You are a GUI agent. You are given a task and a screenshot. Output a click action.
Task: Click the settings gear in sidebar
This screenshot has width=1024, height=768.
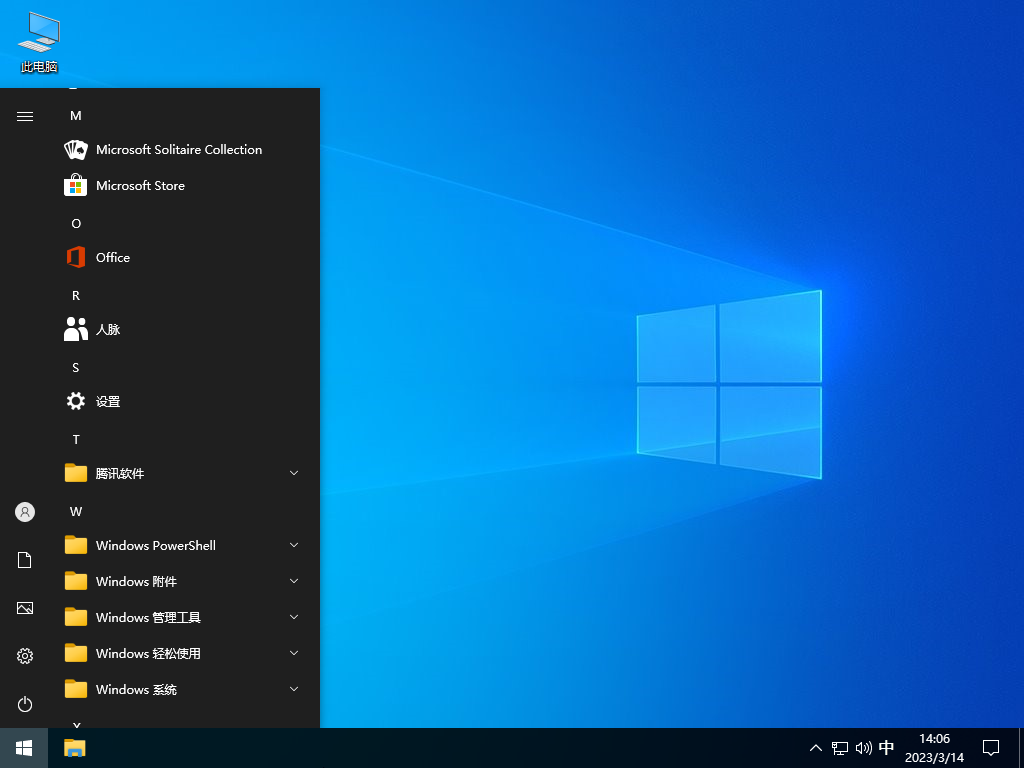tap(25, 656)
